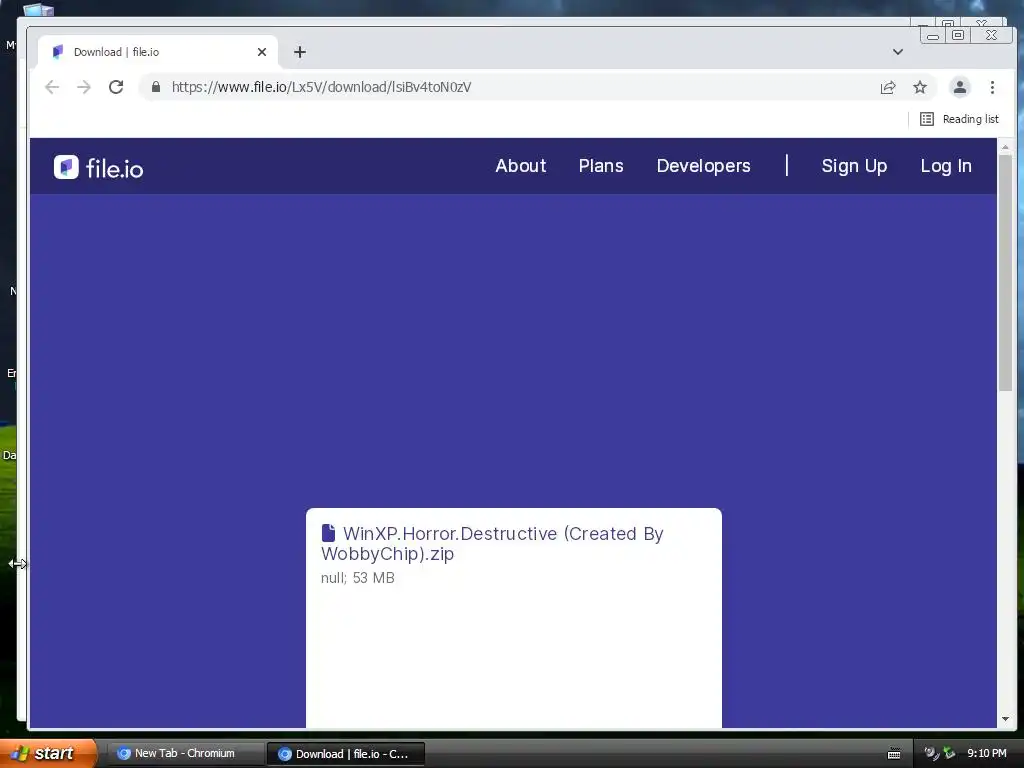
Task: Click the 'null; 53 MB' file size text
Action: point(358,578)
